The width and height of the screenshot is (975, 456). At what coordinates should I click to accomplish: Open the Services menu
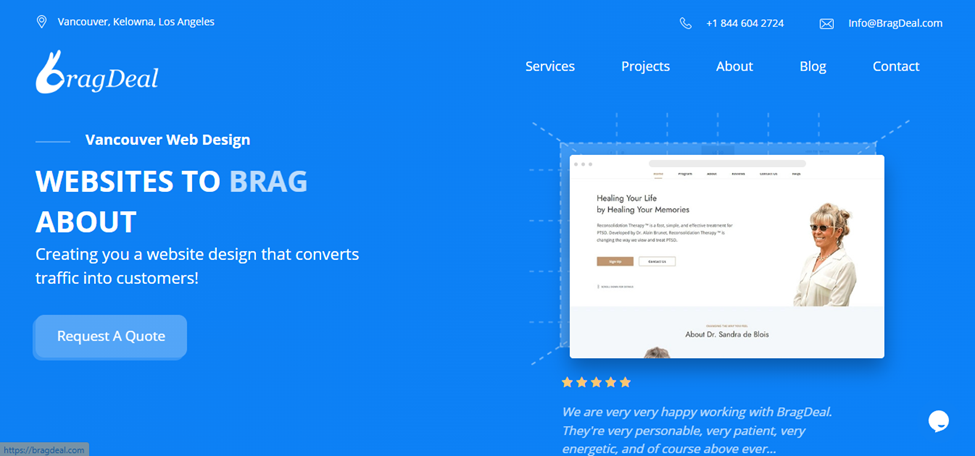tap(550, 66)
